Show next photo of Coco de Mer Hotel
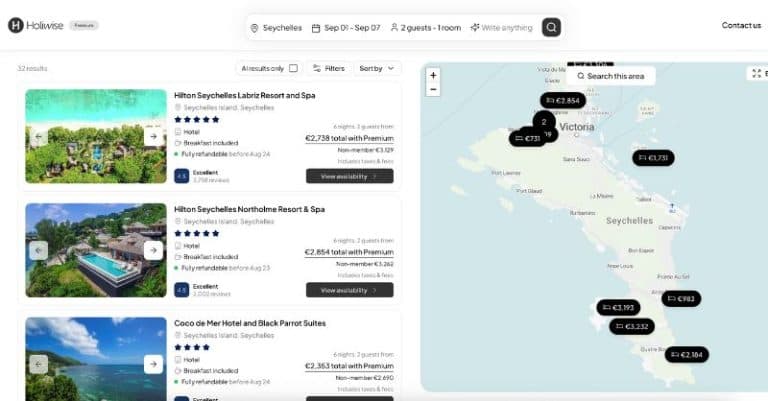Viewport: 768px width, 401px height. [153, 364]
